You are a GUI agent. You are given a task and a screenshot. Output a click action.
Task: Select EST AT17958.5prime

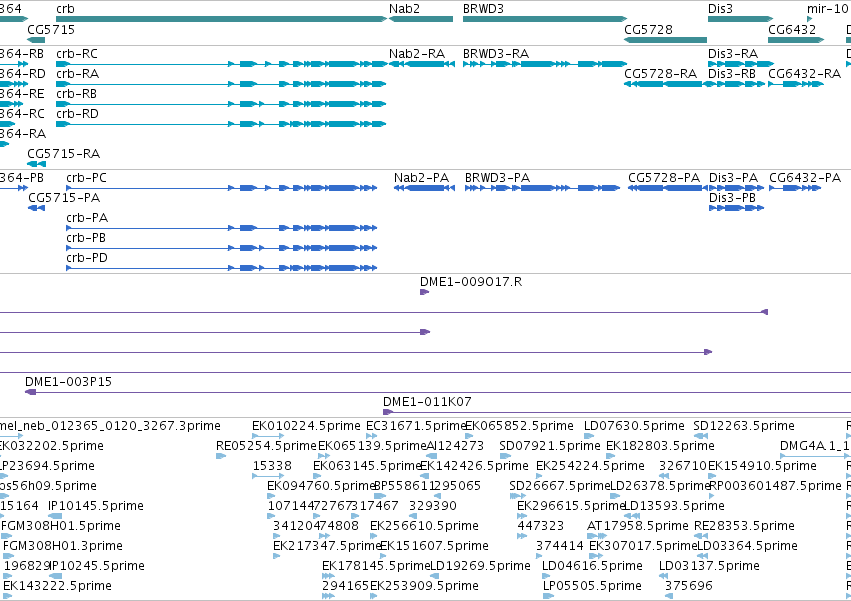(597, 536)
